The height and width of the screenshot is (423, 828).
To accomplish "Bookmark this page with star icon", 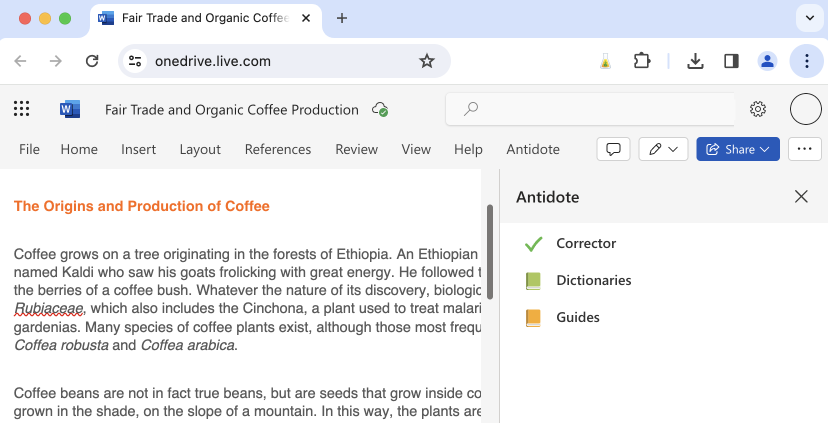I will click(427, 61).
